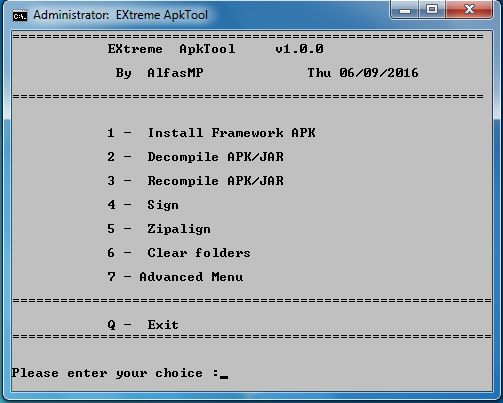Choose the Clear folders entry
This screenshot has width=503, height=403.
pos(179,253)
